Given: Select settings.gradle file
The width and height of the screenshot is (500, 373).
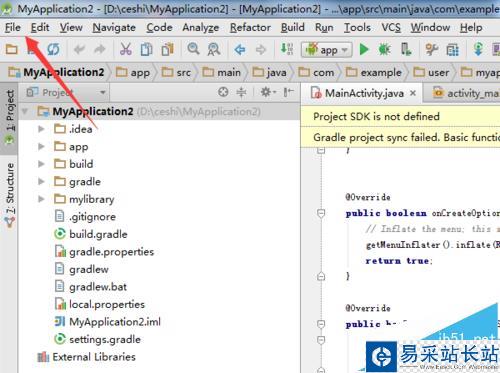Looking at the screenshot, I should tap(97, 339).
